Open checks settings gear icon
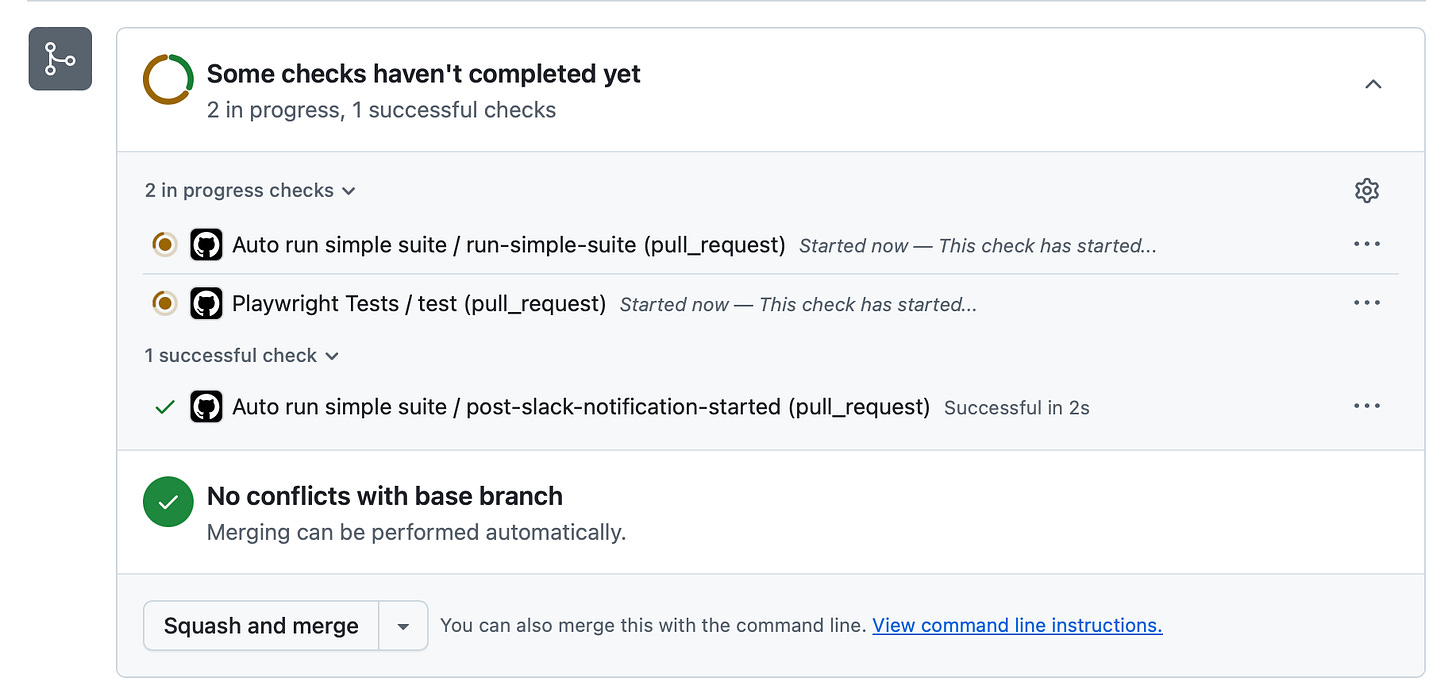 pyautogui.click(x=1366, y=190)
